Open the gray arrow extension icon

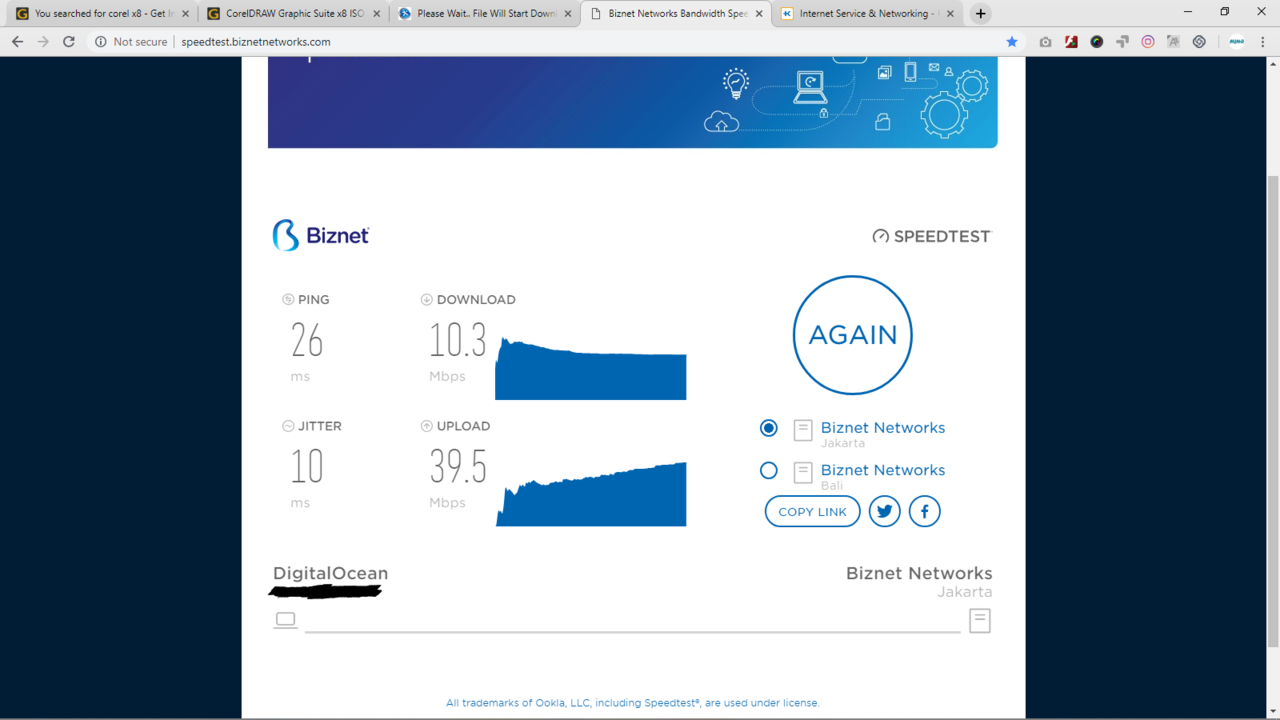coord(1122,42)
